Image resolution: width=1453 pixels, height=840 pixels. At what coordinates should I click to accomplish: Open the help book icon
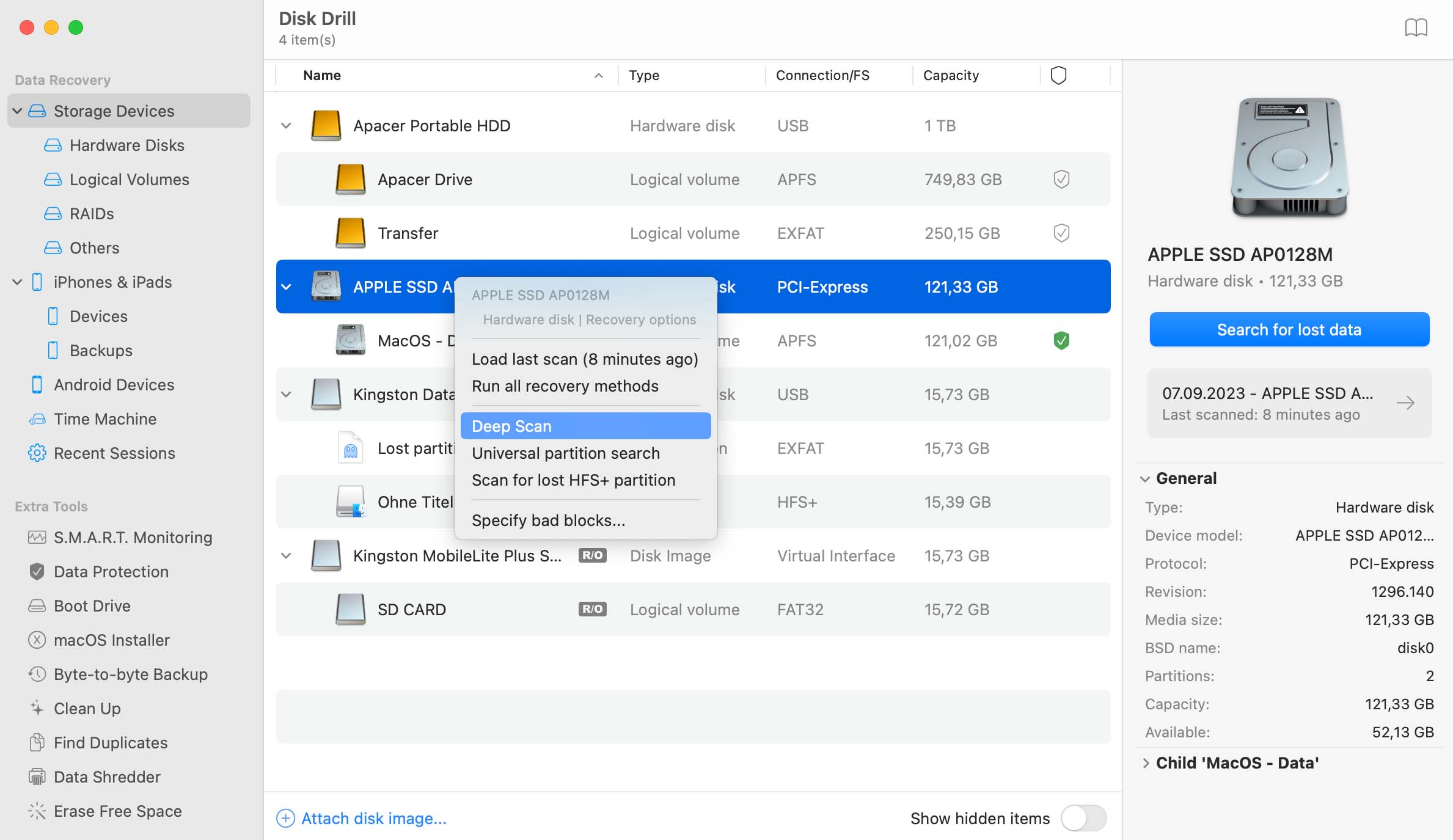(x=1416, y=27)
